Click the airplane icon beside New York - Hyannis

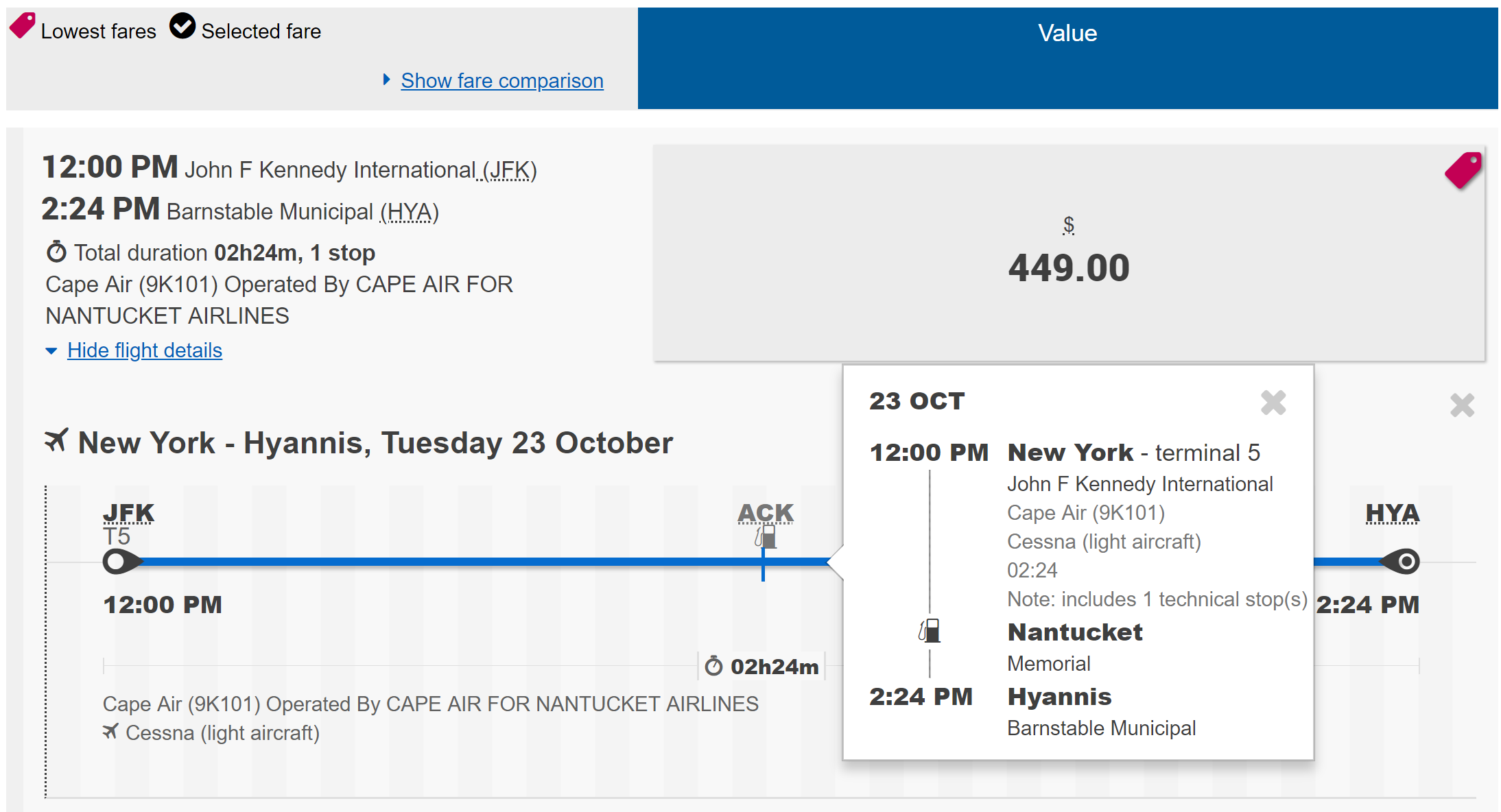click(x=57, y=440)
